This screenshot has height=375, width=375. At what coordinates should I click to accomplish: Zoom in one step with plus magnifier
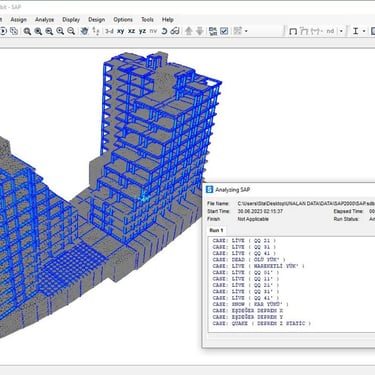point(60,31)
